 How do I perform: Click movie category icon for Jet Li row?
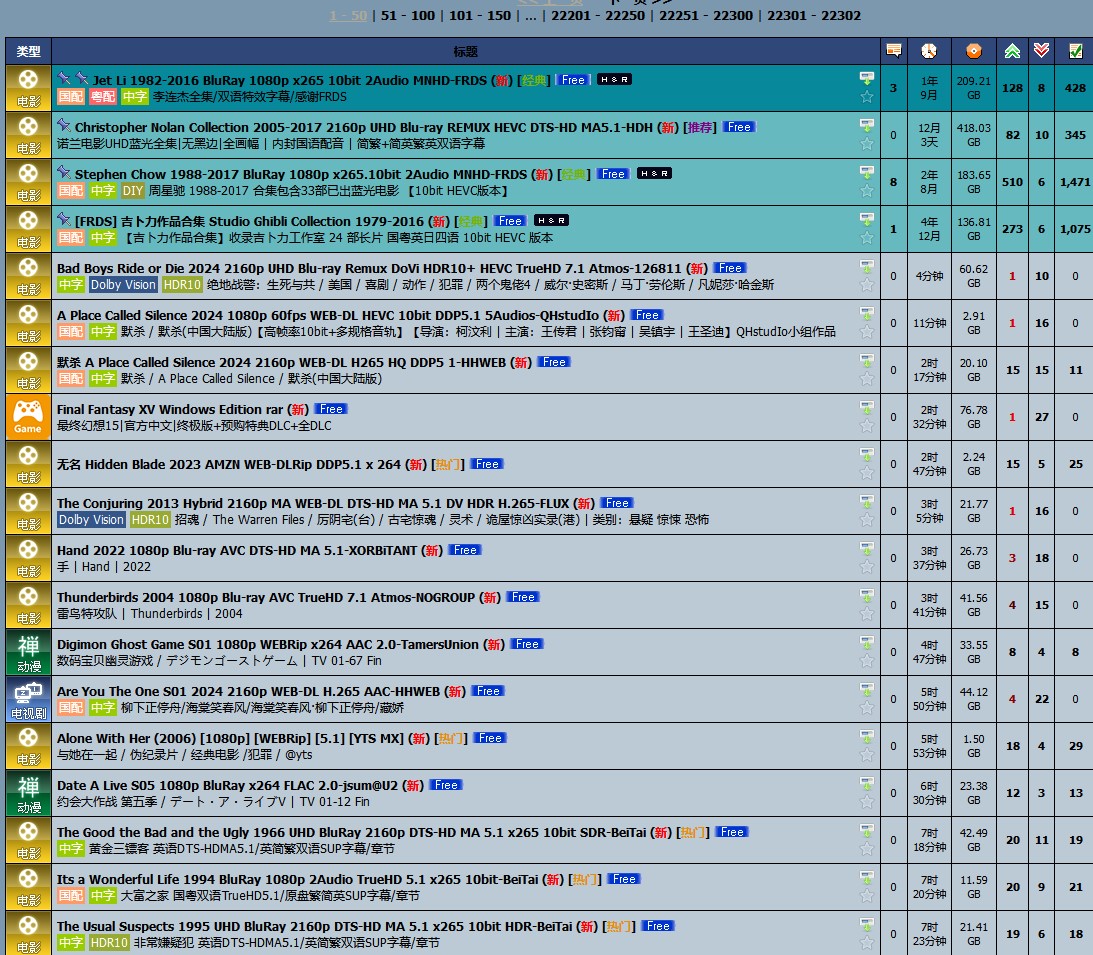[28, 89]
